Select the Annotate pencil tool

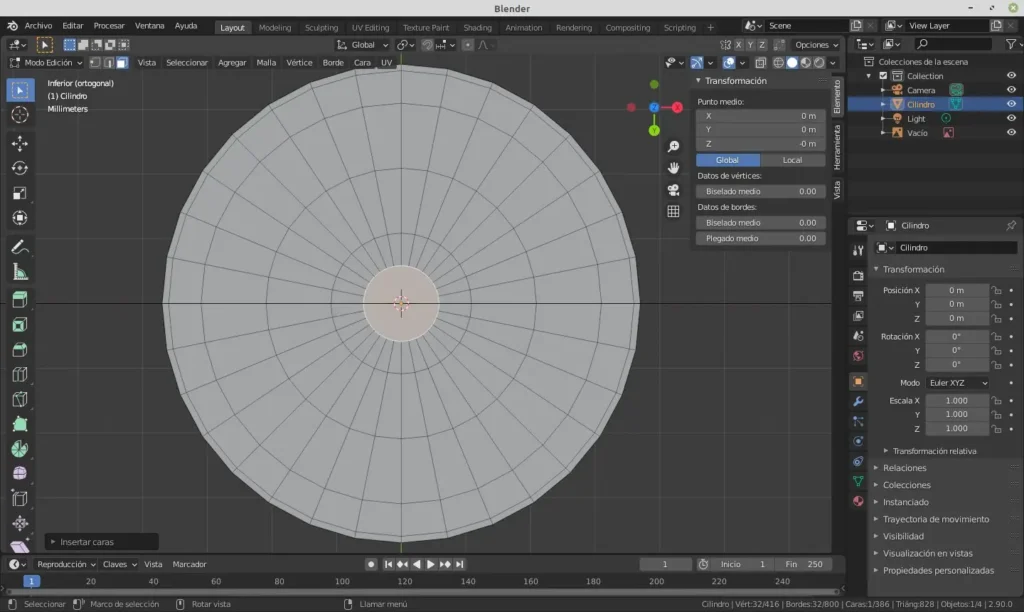click(20, 247)
